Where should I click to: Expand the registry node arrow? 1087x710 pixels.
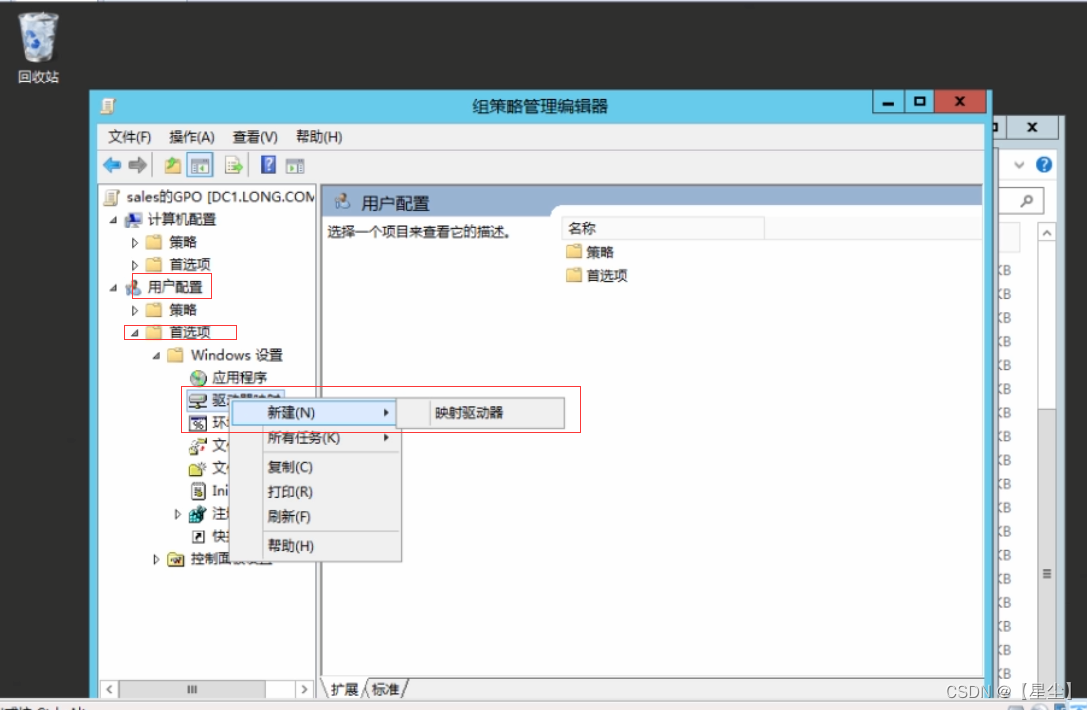(x=177, y=514)
